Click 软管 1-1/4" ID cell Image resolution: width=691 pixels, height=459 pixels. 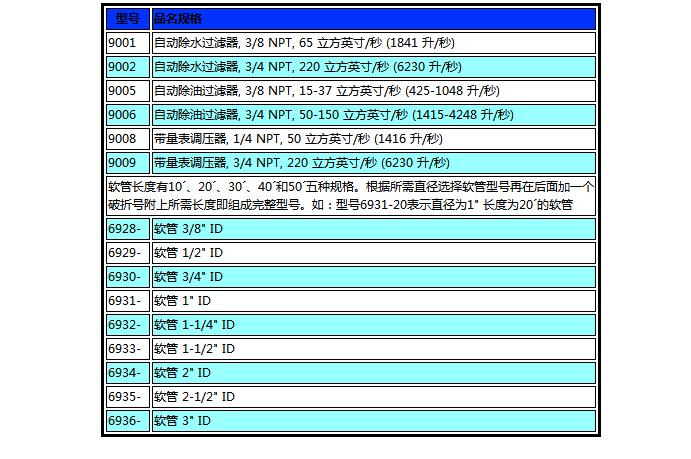click(374, 325)
